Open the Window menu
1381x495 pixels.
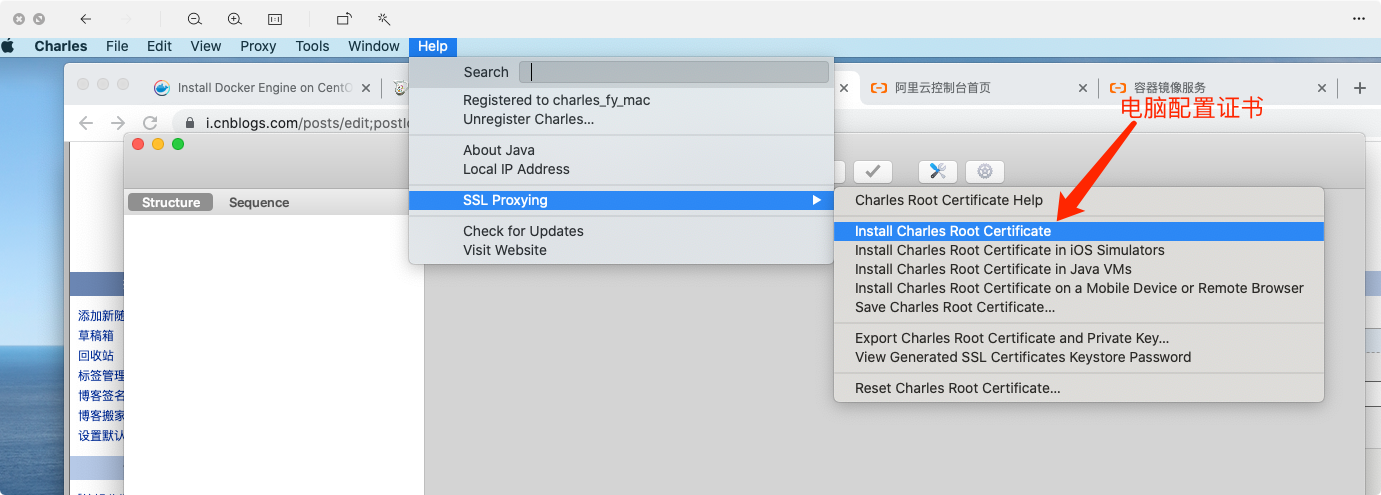374,46
